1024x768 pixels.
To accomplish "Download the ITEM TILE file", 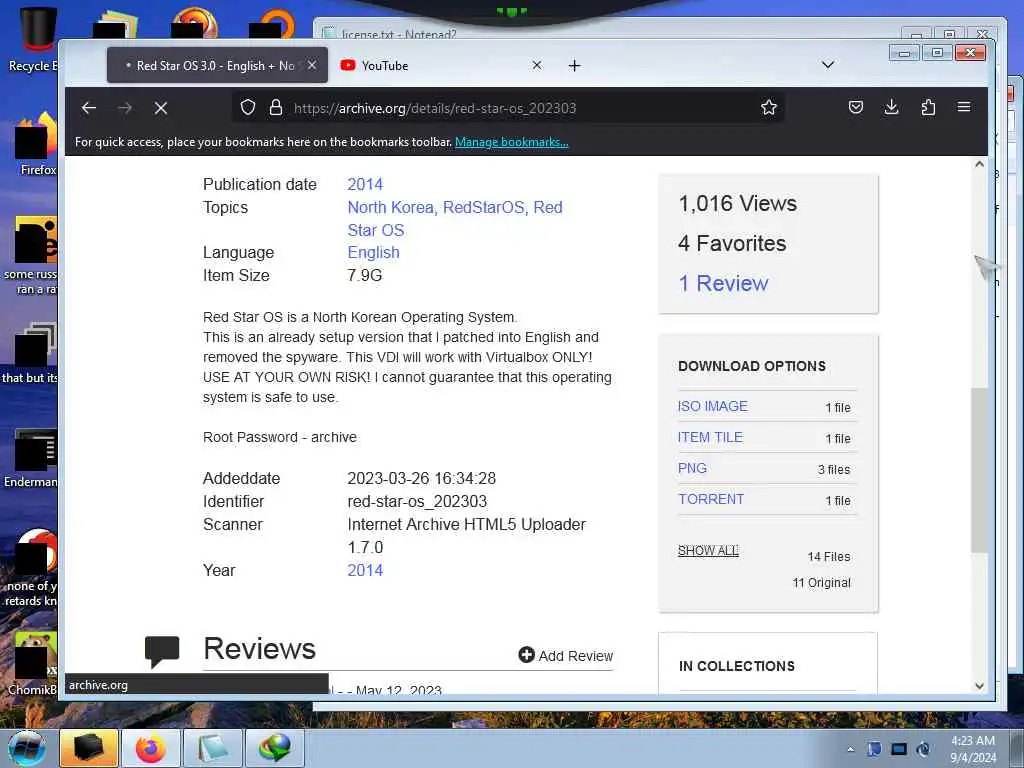I will pos(710,437).
